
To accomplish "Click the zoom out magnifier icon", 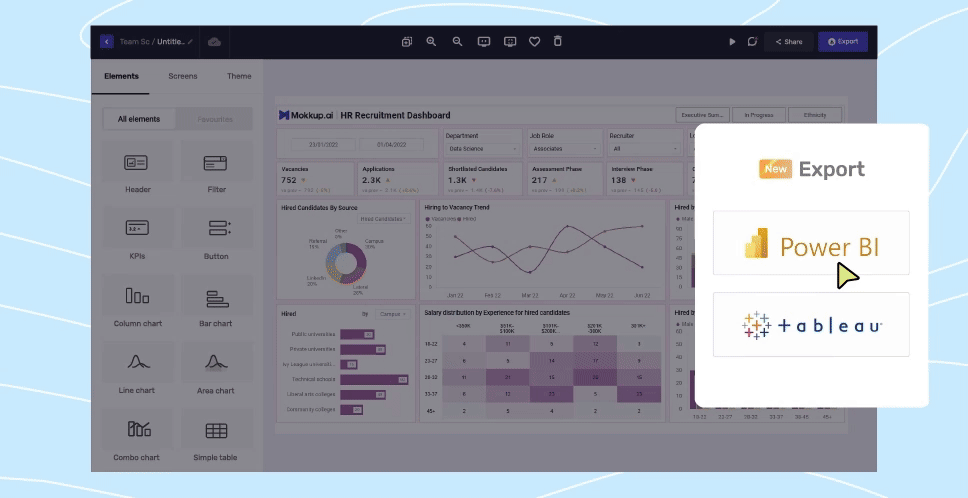I will coord(457,41).
